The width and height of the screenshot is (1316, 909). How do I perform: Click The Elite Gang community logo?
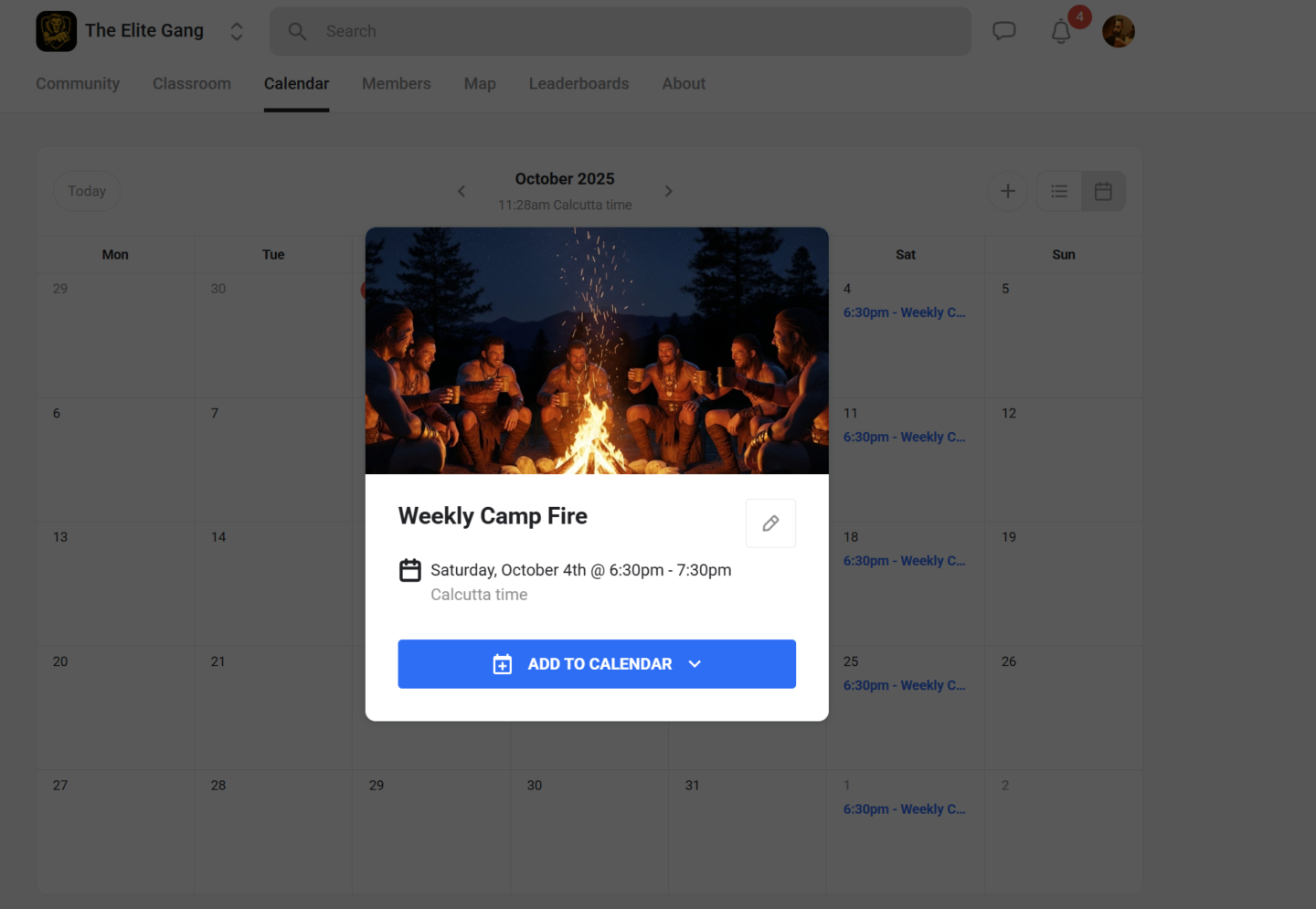[56, 31]
